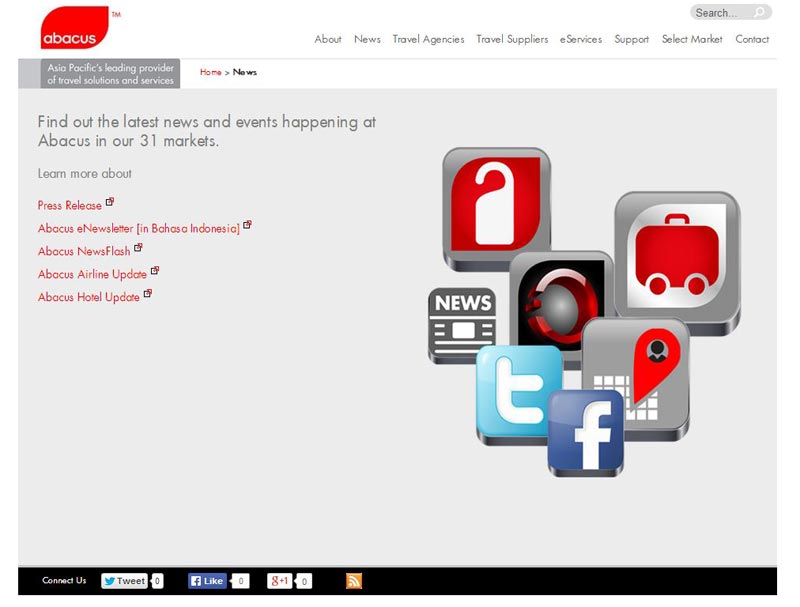This screenshot has height=607, width=800.
Task: Open the Abacus NewsFlash link
Action: pos(84,251)
